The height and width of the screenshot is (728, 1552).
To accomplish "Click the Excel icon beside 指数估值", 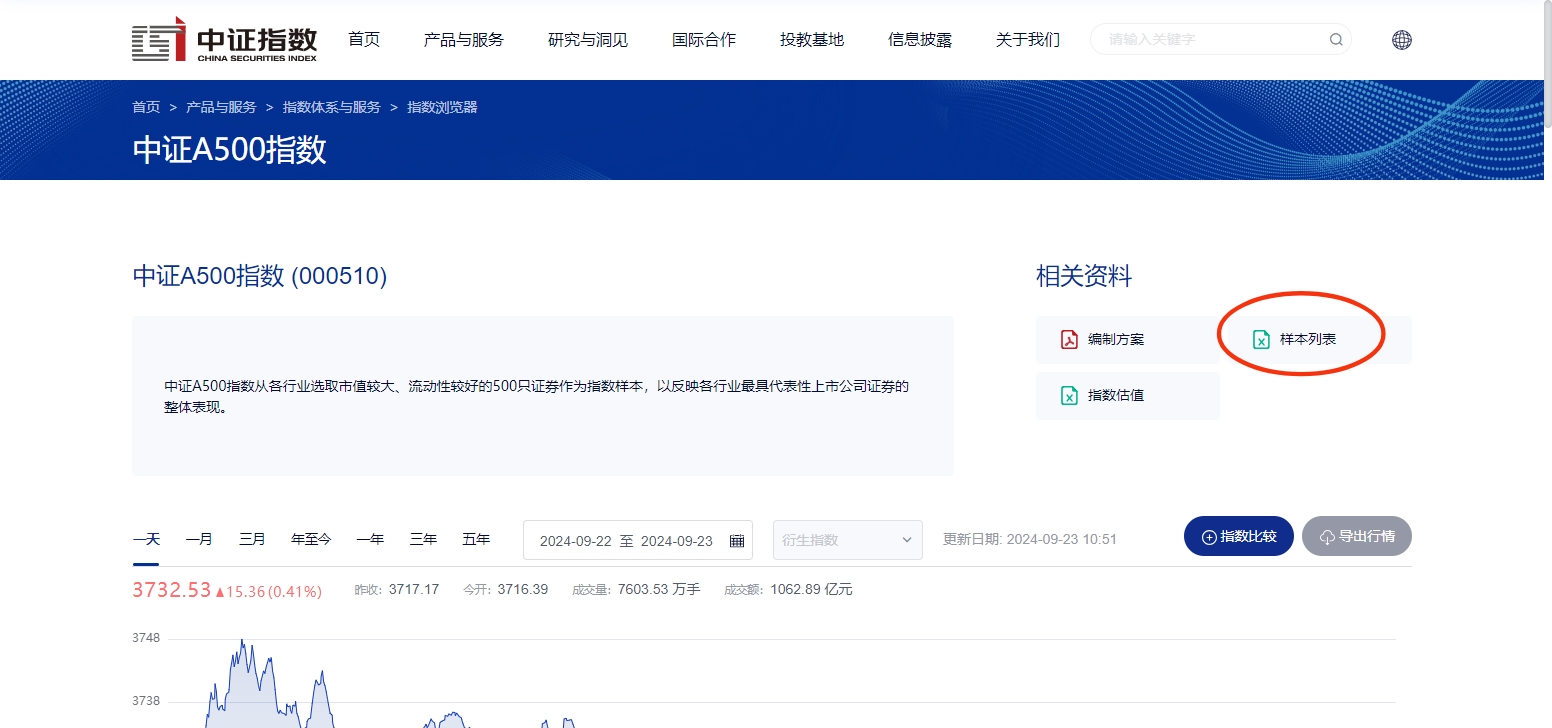I will (x=1069, y=395).
